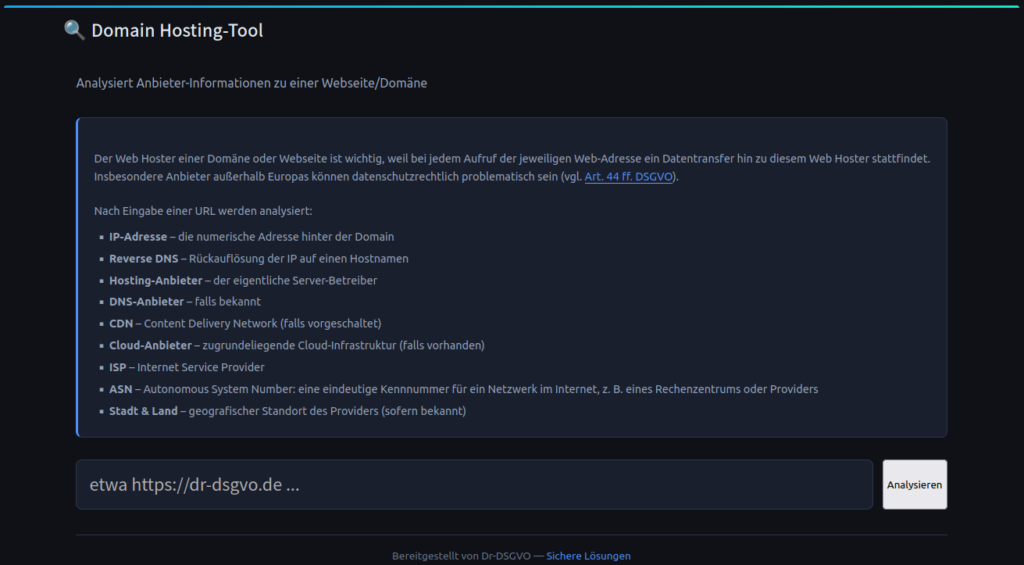This screenshot has width=1024, height=565.
Task: Click the CDN list item label
Action: click(121, 324)
